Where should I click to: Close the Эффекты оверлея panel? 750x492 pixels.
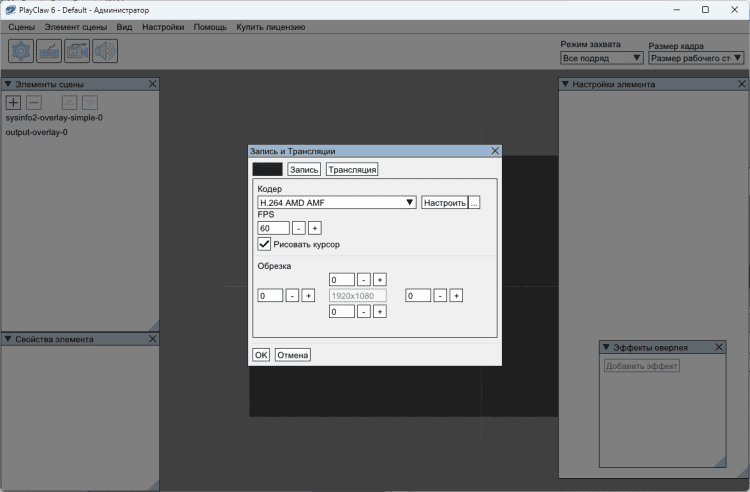(x=719, y=347)
